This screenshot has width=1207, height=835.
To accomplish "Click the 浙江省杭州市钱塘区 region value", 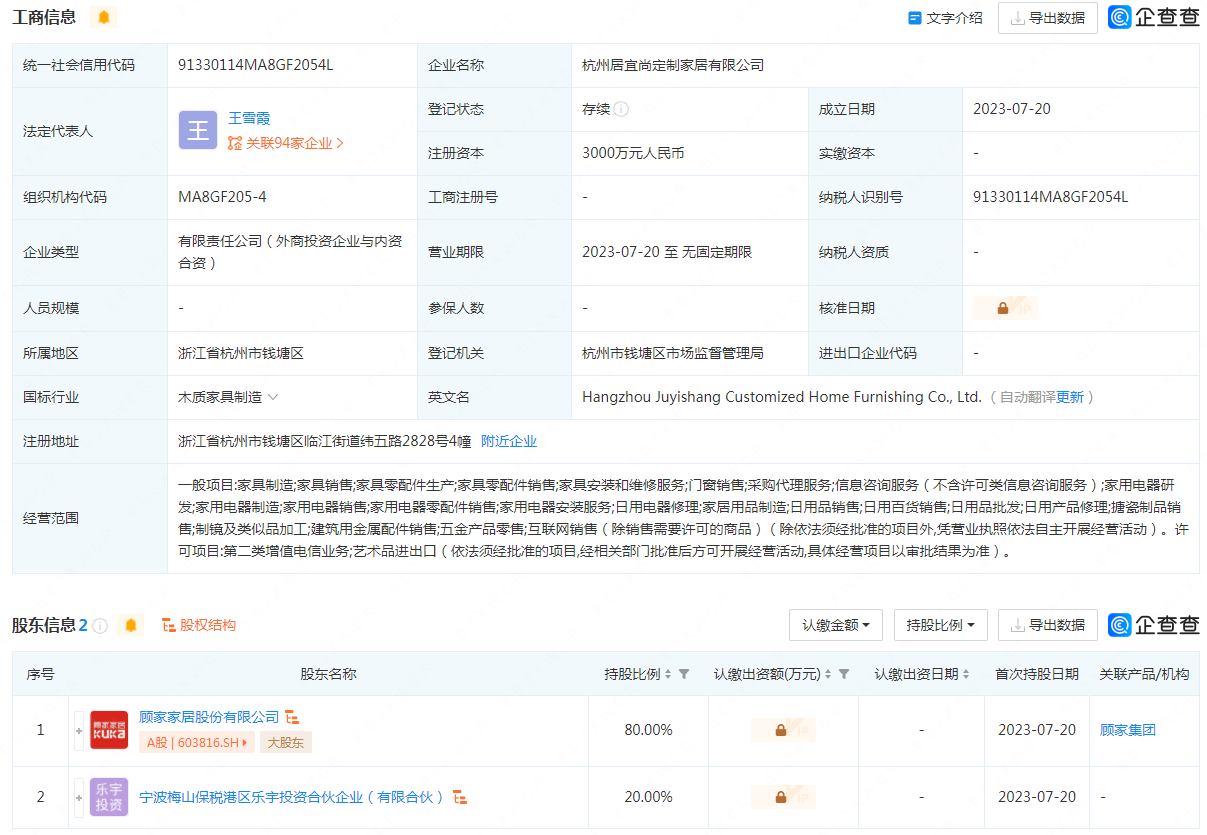I will [241, 353].
